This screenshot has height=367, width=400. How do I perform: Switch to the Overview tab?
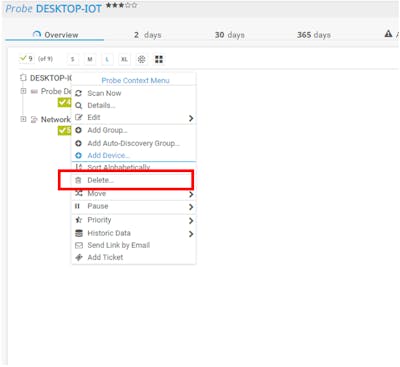tap(55, 35)
